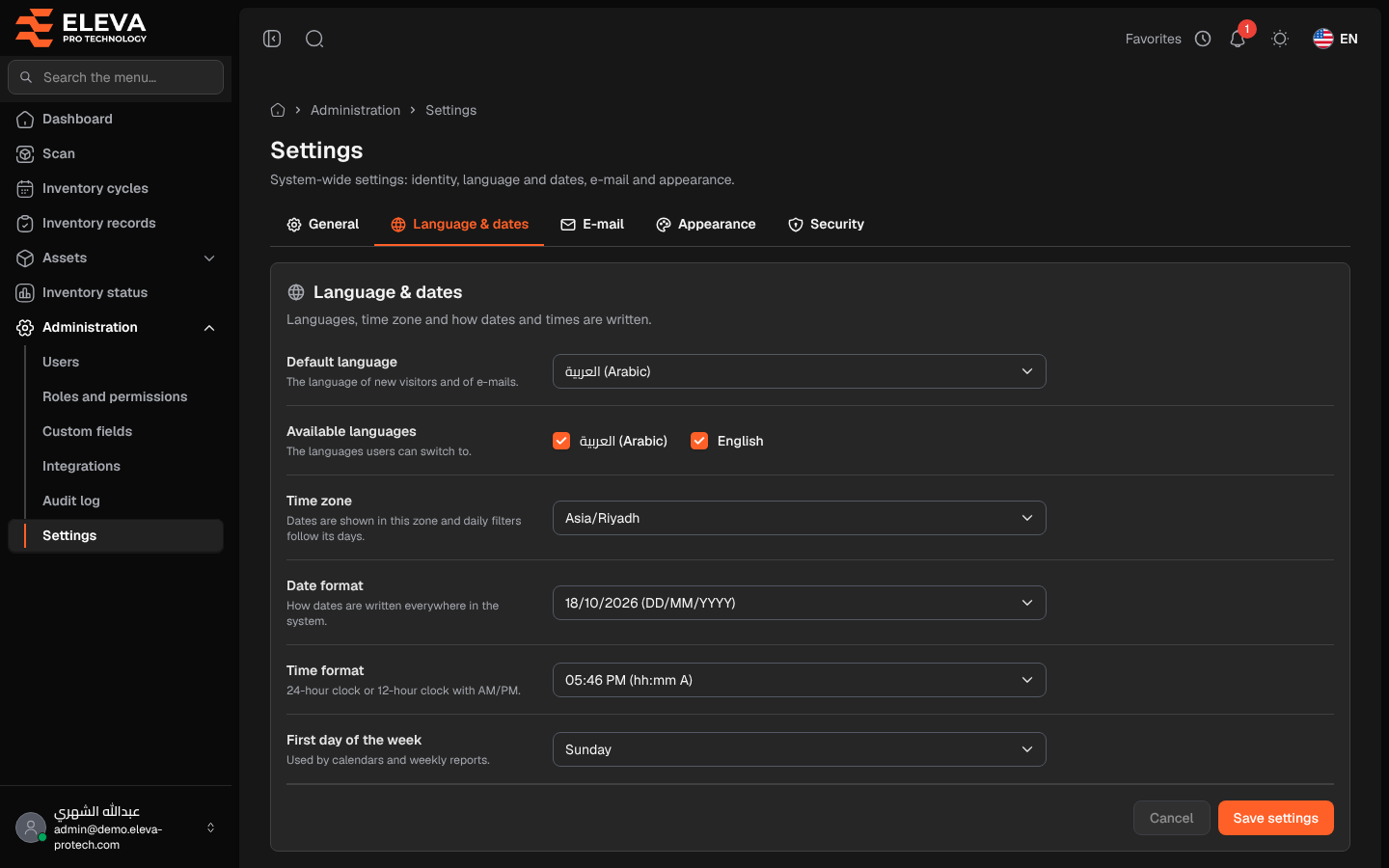1389x868 pixels.
Task: Open Users in the Administration submenu
Action: coord(61,362)
